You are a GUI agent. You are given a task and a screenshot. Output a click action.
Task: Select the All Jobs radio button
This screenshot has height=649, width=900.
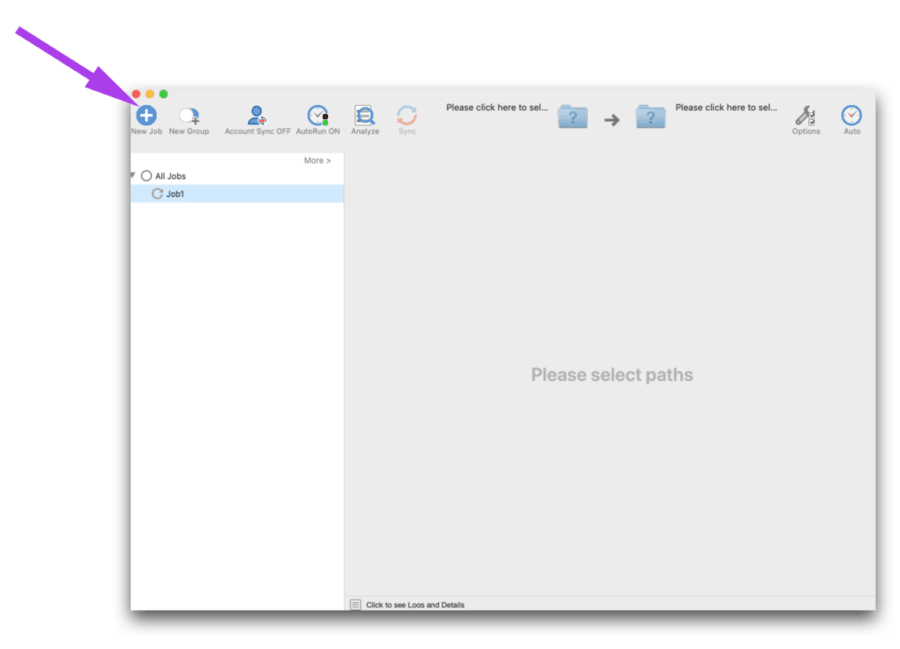pos(147,175)
